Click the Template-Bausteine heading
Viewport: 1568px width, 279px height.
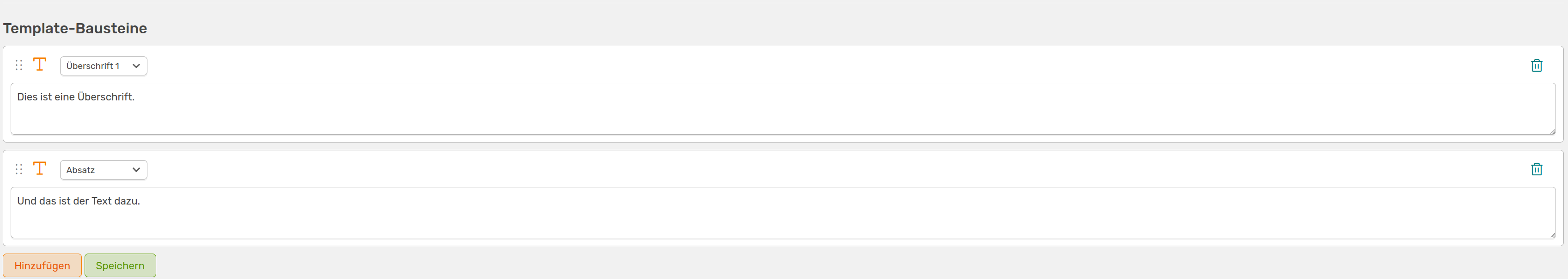coord(75,28)
